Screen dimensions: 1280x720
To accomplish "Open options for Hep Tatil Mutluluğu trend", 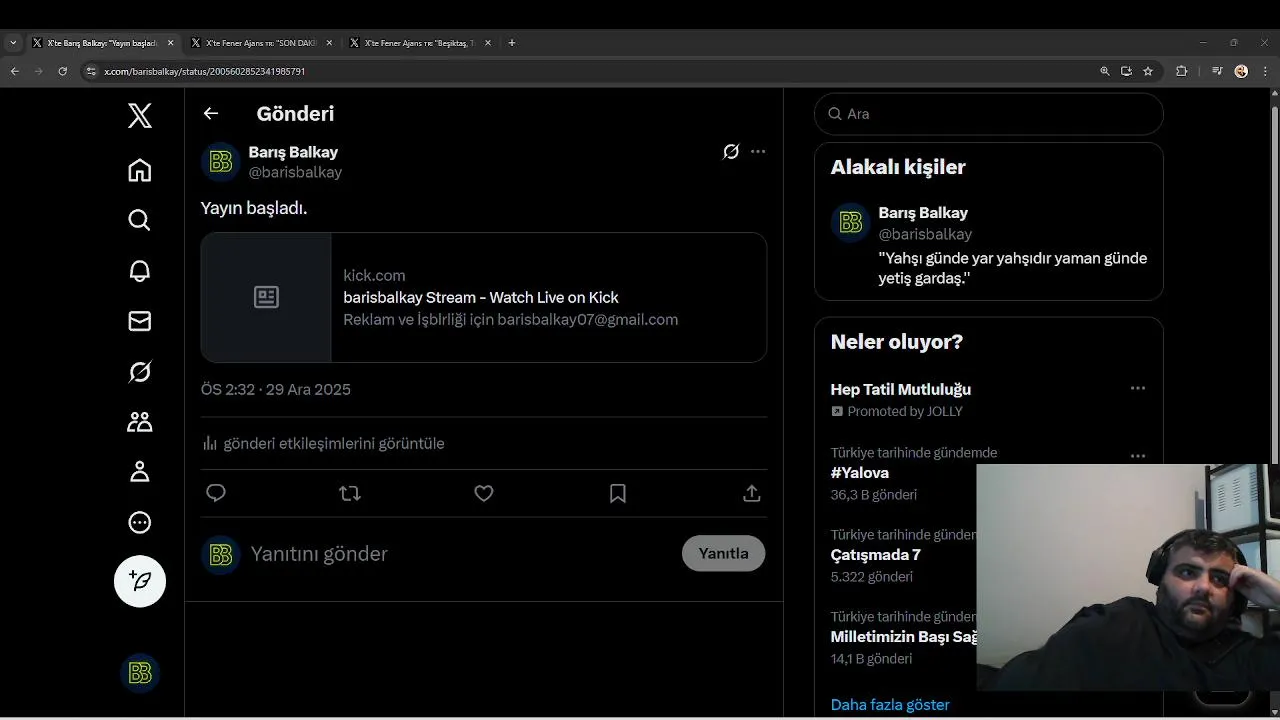I will (x=1138, y=388).
